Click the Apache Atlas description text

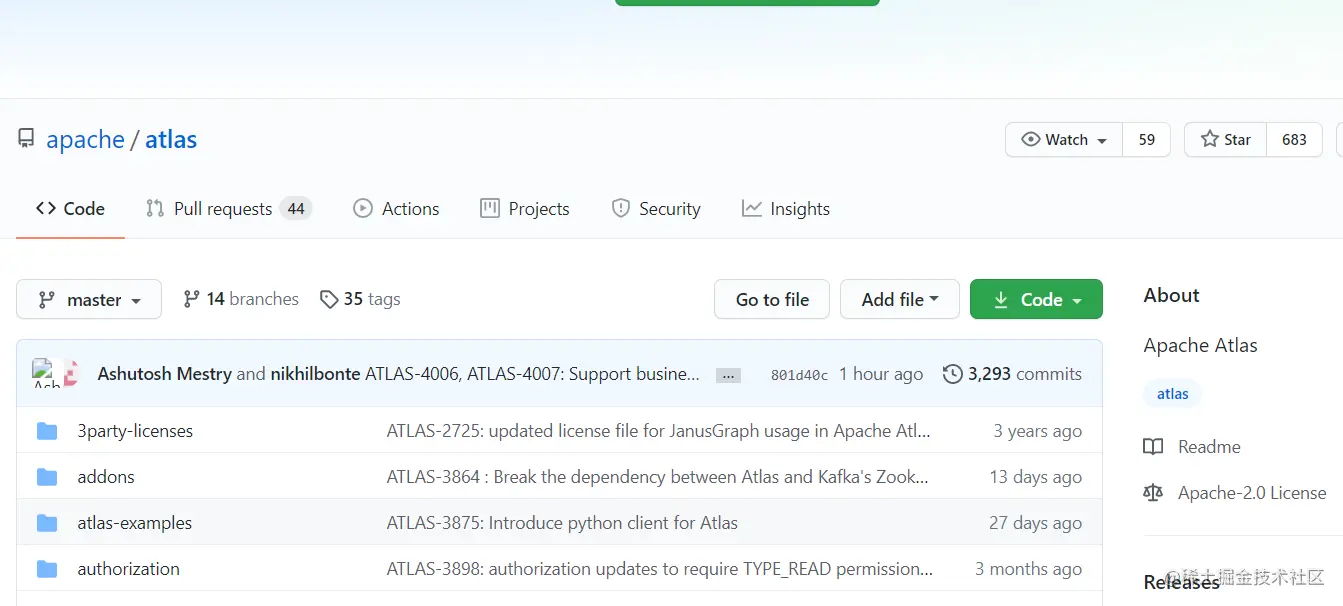(1200, 345)
